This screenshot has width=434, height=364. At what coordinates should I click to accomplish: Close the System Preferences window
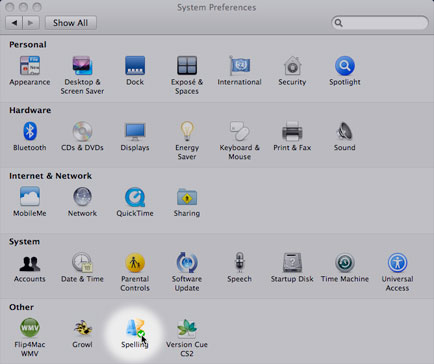coord(10,7)
